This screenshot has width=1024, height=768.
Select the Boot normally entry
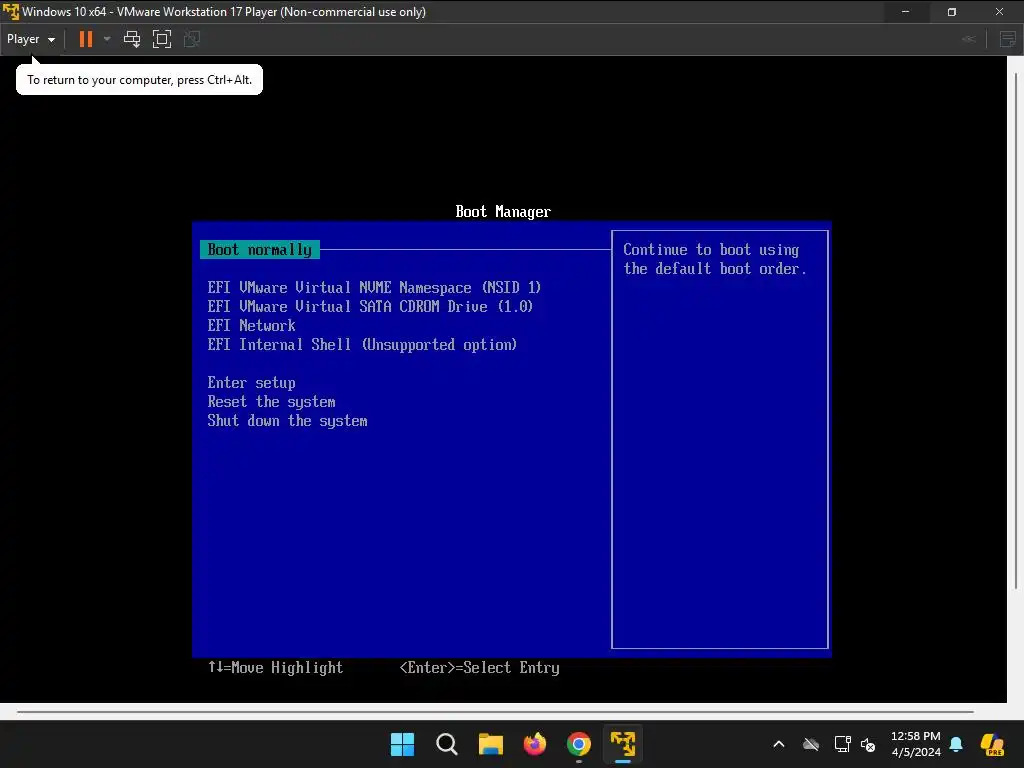point(260,249)
